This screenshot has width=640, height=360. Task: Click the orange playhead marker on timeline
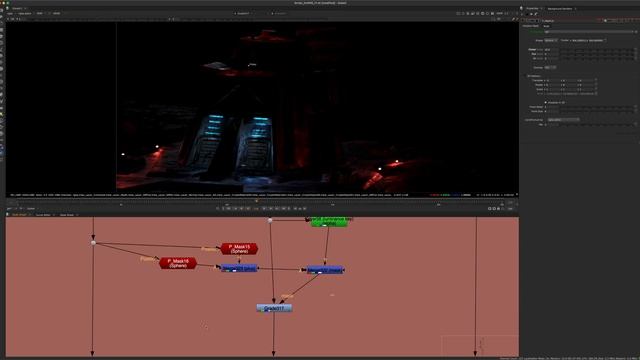pos(256,201)
